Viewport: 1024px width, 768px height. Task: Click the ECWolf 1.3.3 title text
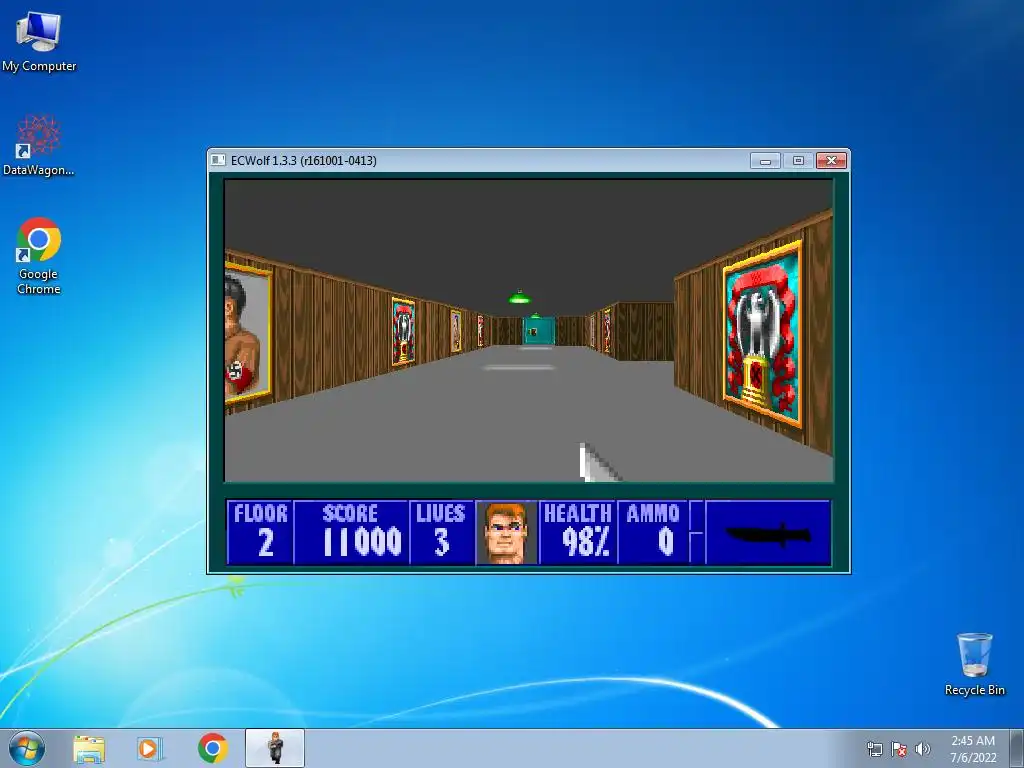click(x=304, y=161)
